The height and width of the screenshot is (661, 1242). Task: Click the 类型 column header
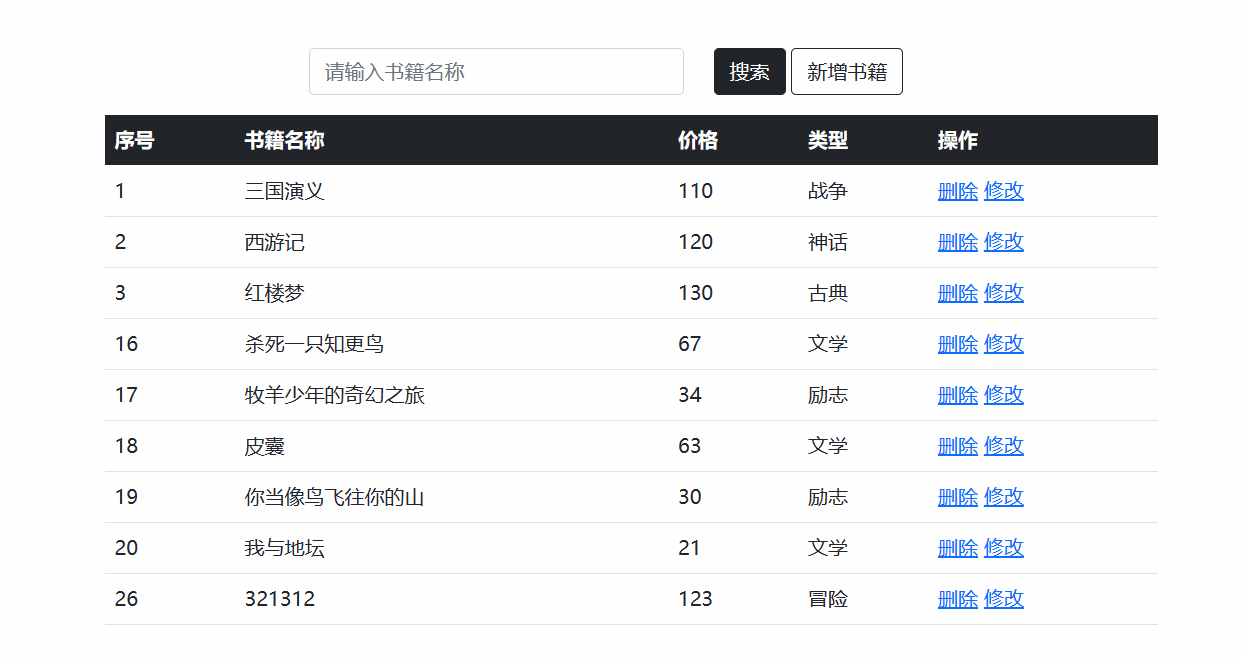click(x=828, y=141)
